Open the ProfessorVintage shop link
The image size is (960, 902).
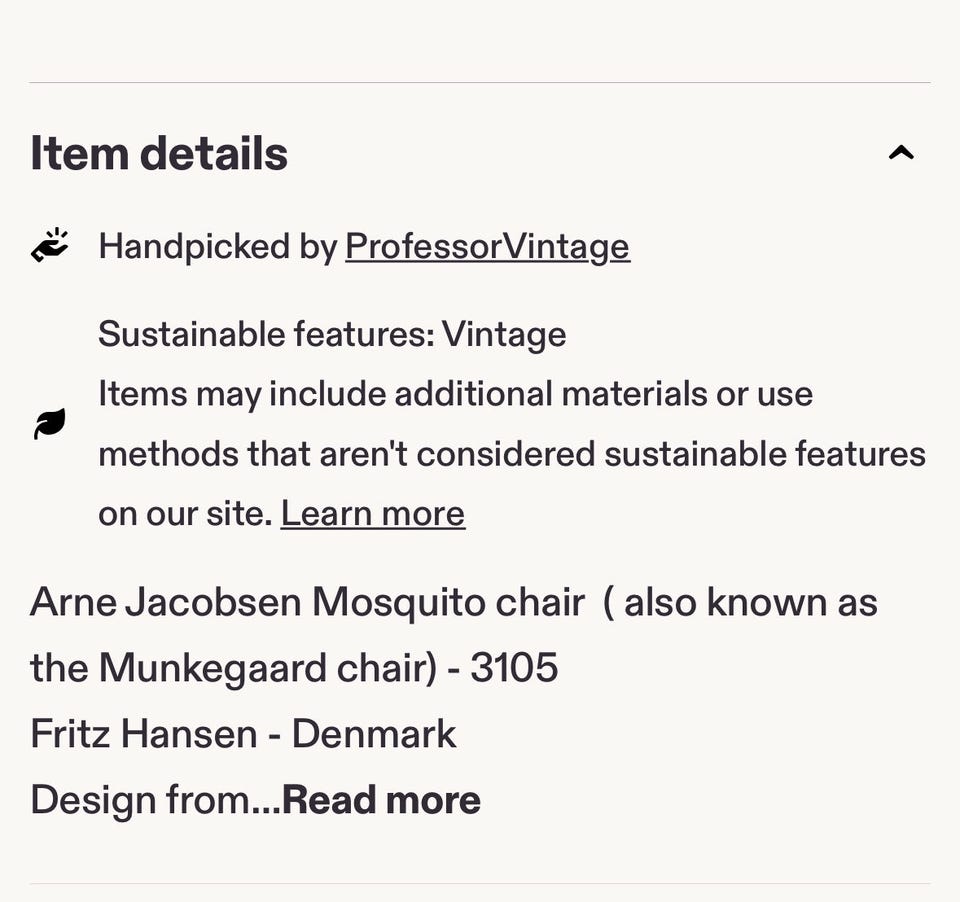487,246
